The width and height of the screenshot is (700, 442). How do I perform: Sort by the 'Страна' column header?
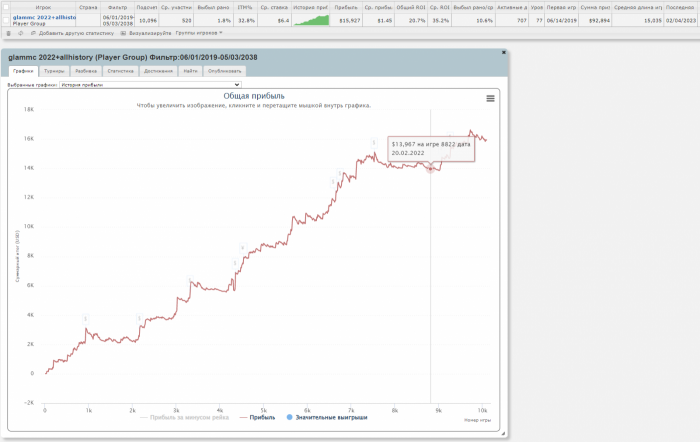(x=88, y=8)
